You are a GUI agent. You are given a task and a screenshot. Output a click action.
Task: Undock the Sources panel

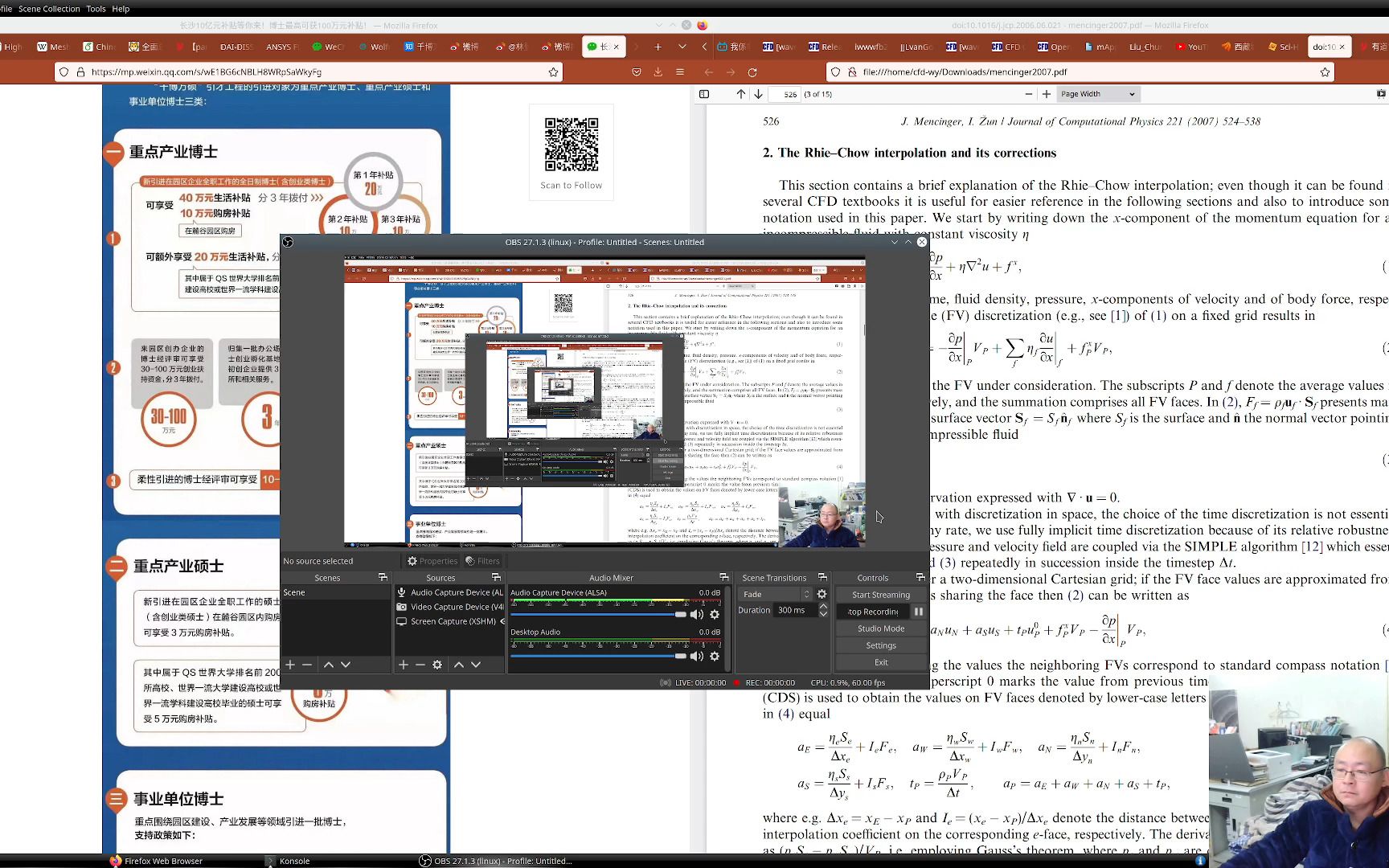(x=496, y=578)
